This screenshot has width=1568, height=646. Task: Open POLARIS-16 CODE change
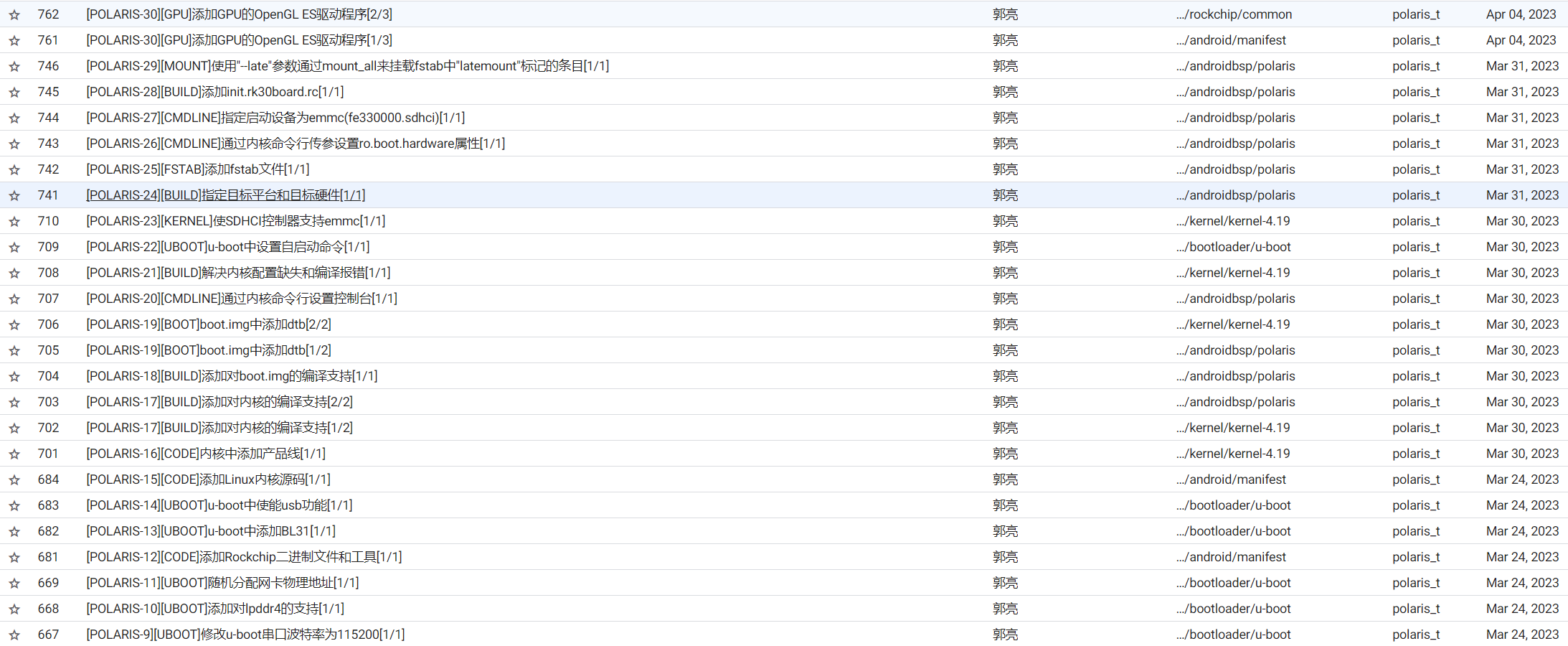(x=206, y=454)
